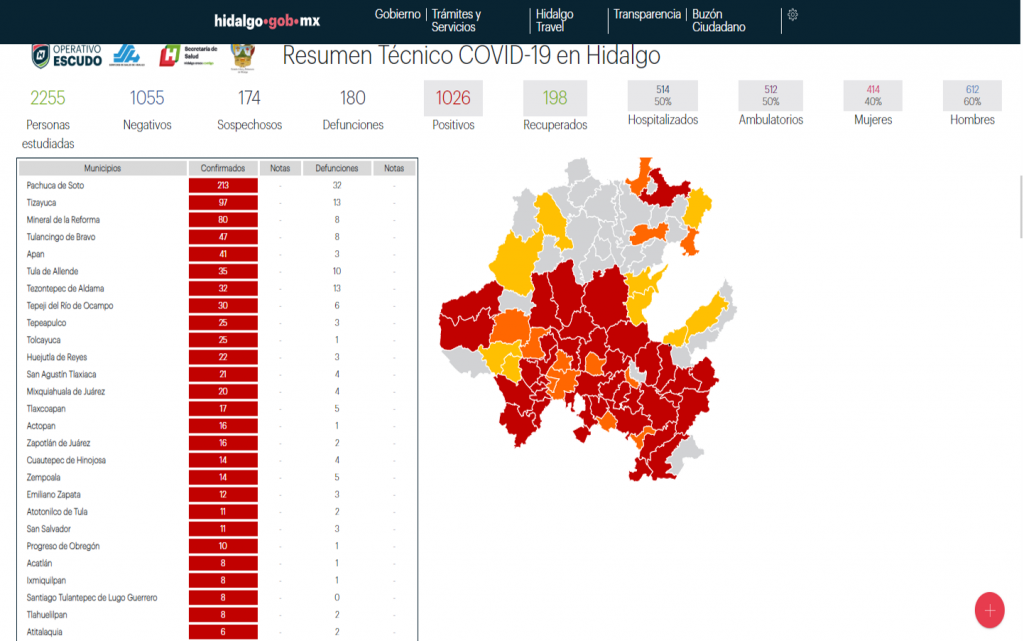
Task: Click the page's vertical scrollbar
Action: coord(1019,200)
